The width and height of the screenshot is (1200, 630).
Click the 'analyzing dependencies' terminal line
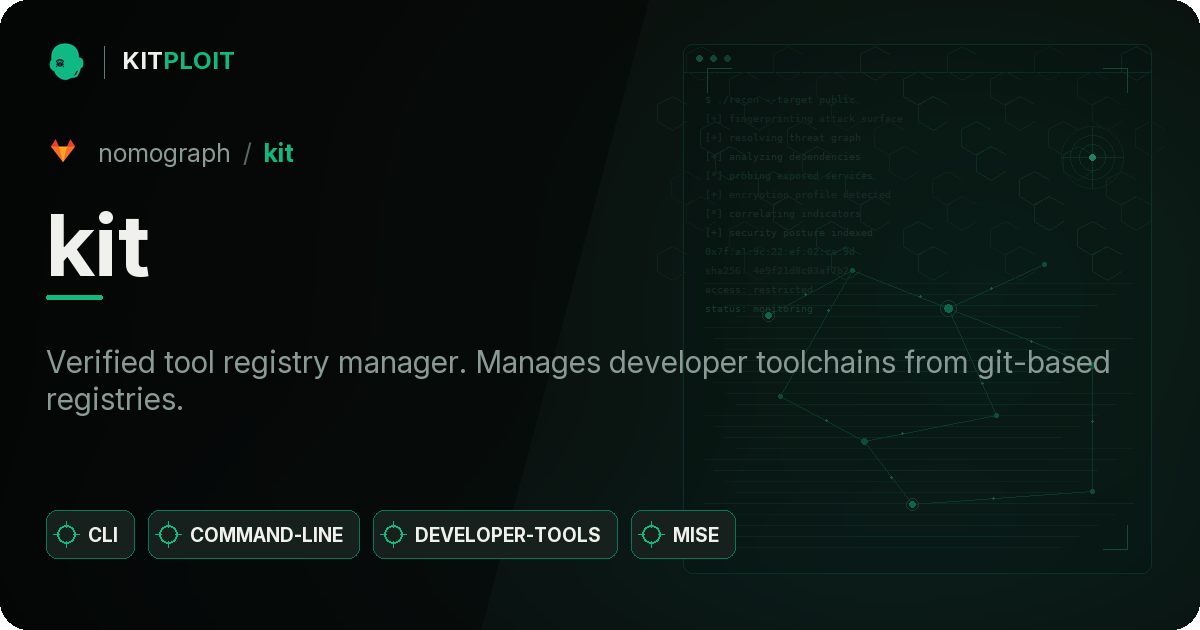coord(782,157)
